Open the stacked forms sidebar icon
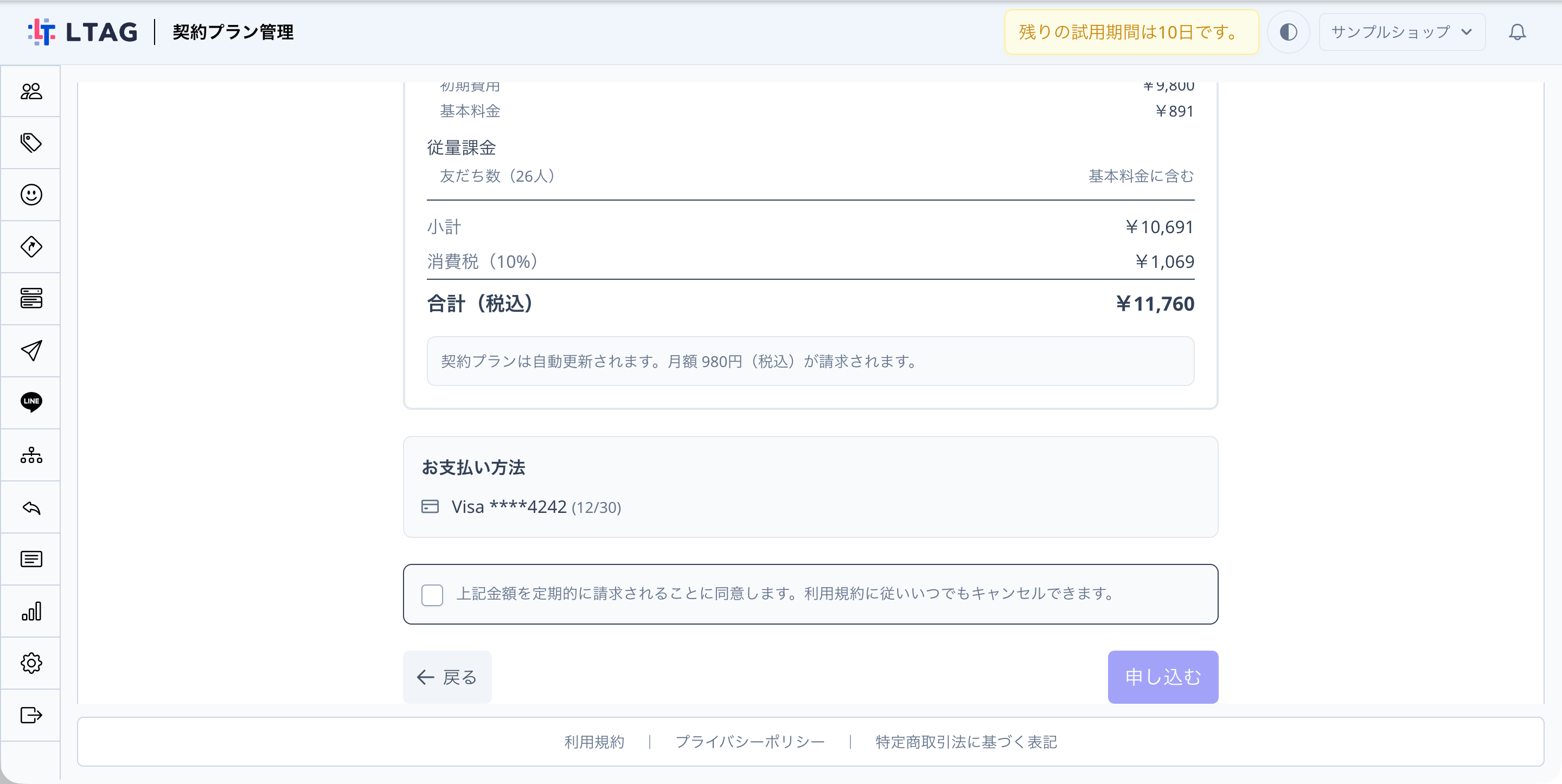This screenshot has width=1562, height=784. 31,298
